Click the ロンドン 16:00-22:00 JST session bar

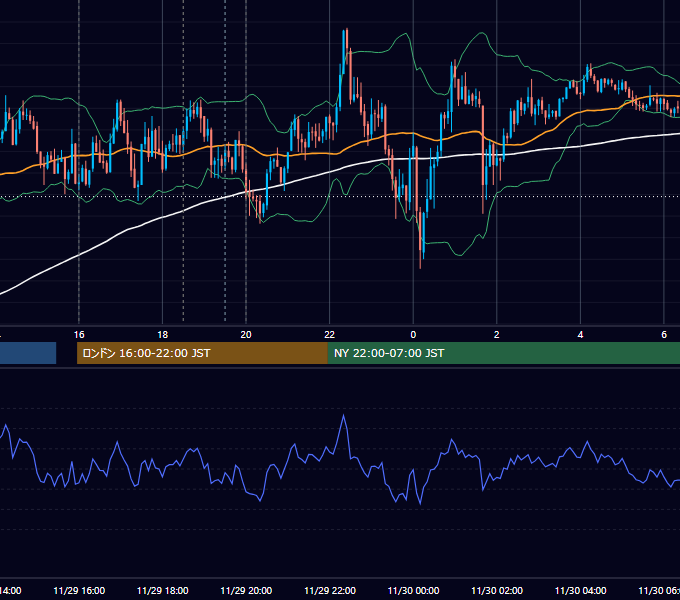pyautogui.click(x=202, y=353)
